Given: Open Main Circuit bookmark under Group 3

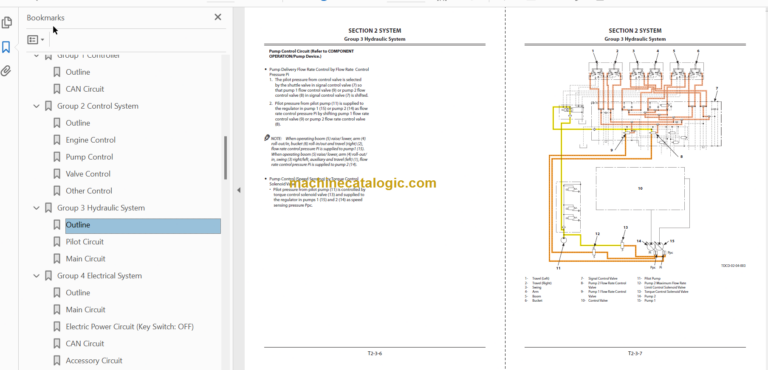Looking at the screenshot, I should [x=85, y=259].
